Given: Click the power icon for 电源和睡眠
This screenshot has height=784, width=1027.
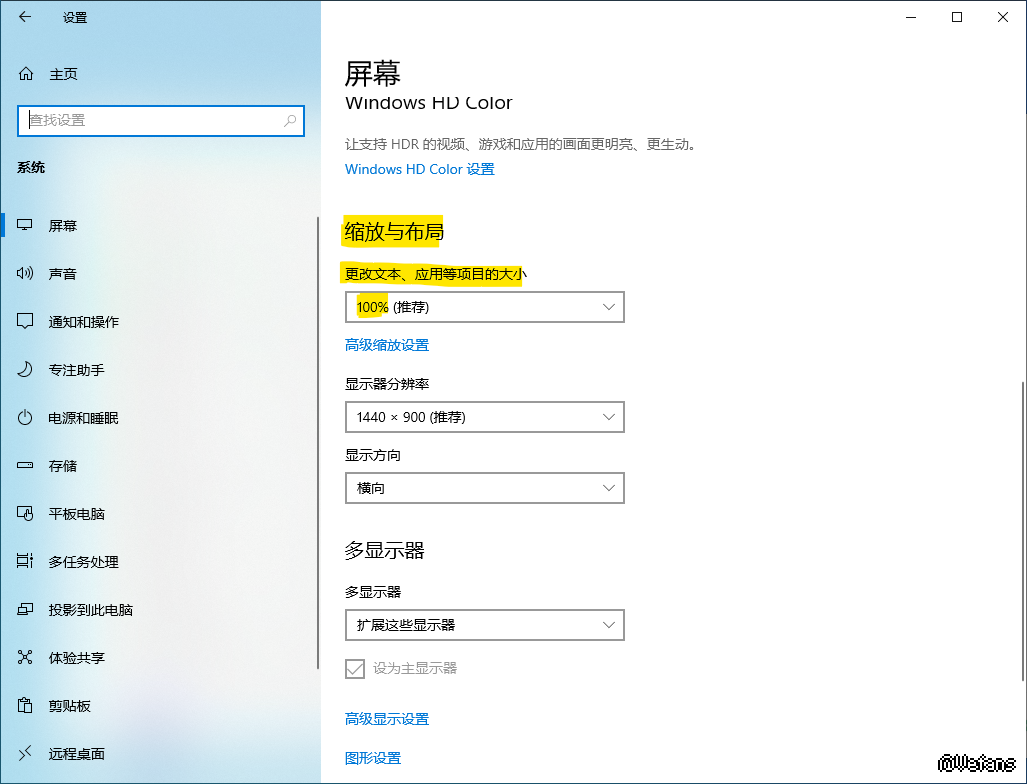Looking at the screenshot, I should click(25, 417).
